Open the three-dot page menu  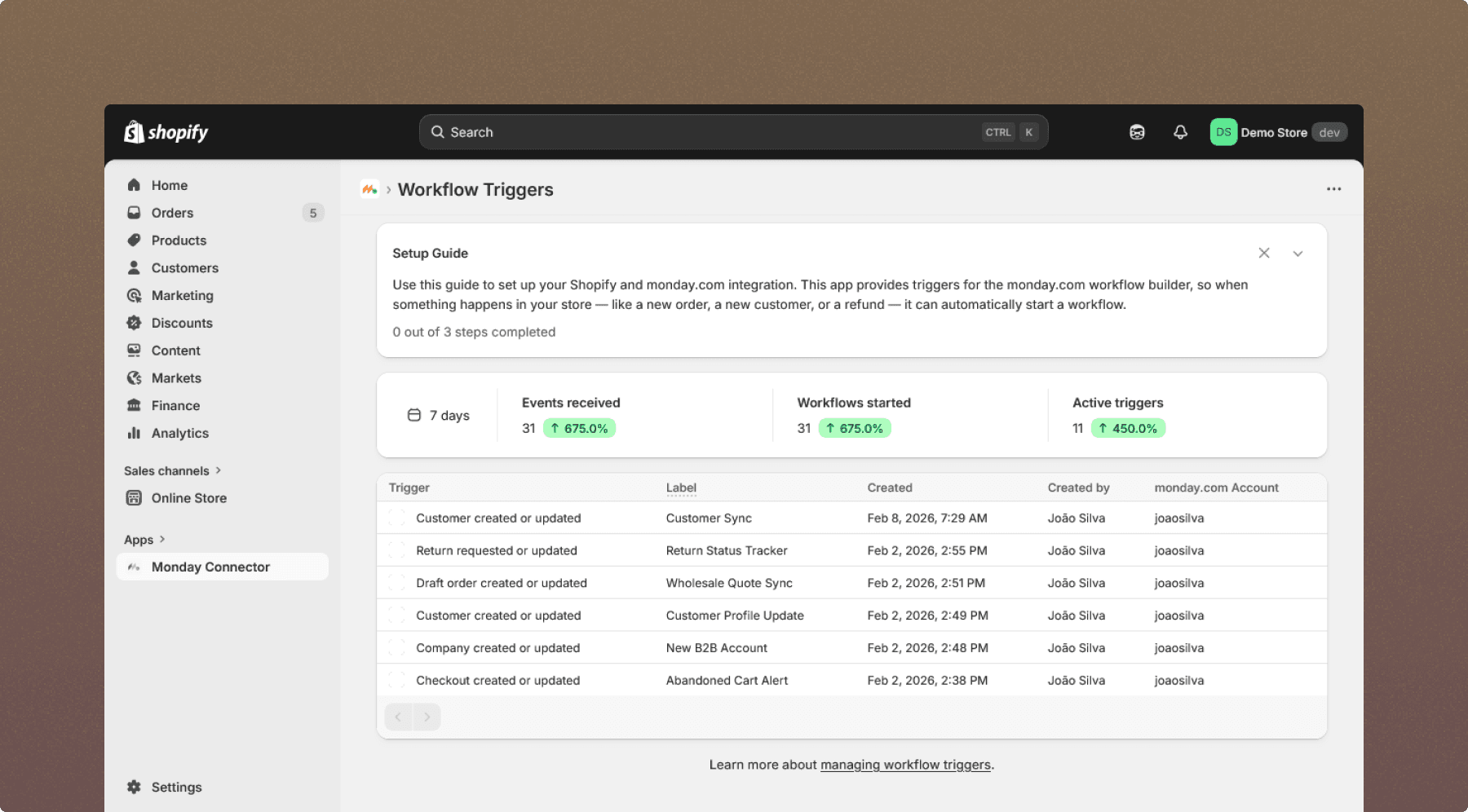tap(1333, 189)
